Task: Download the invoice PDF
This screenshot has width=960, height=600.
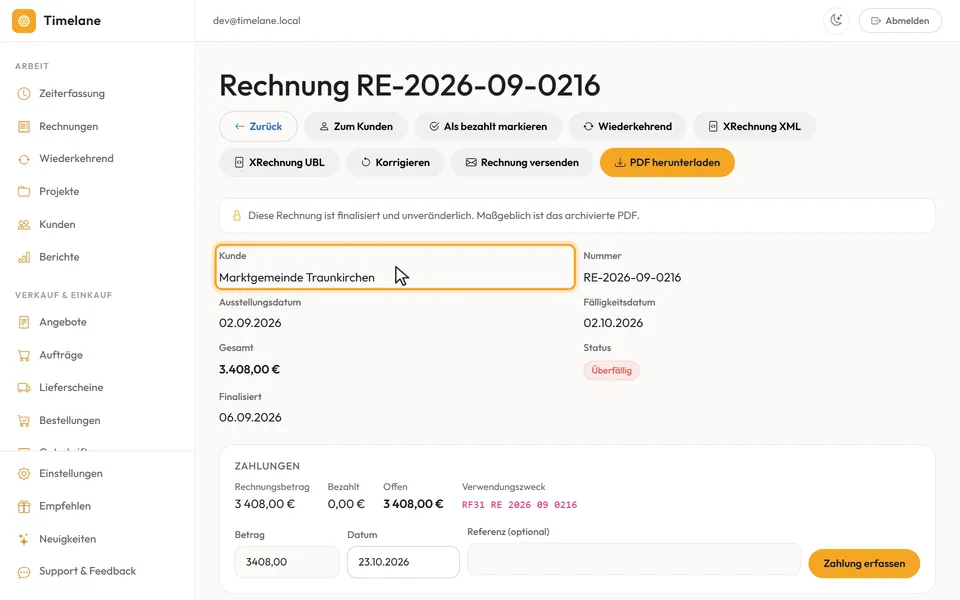Action: point(667,163)
